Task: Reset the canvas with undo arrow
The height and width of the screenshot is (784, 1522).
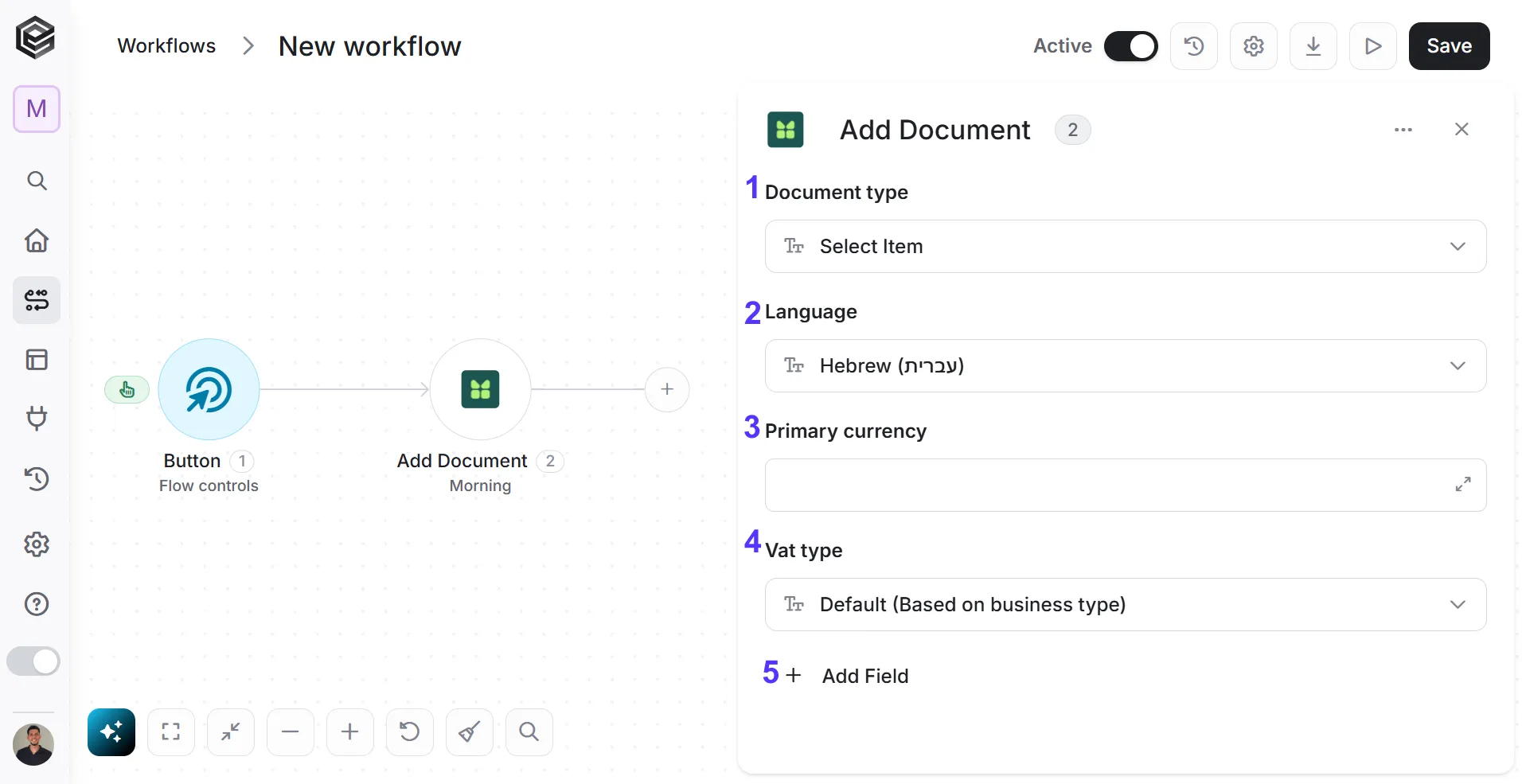Action: tap(410, 732)
